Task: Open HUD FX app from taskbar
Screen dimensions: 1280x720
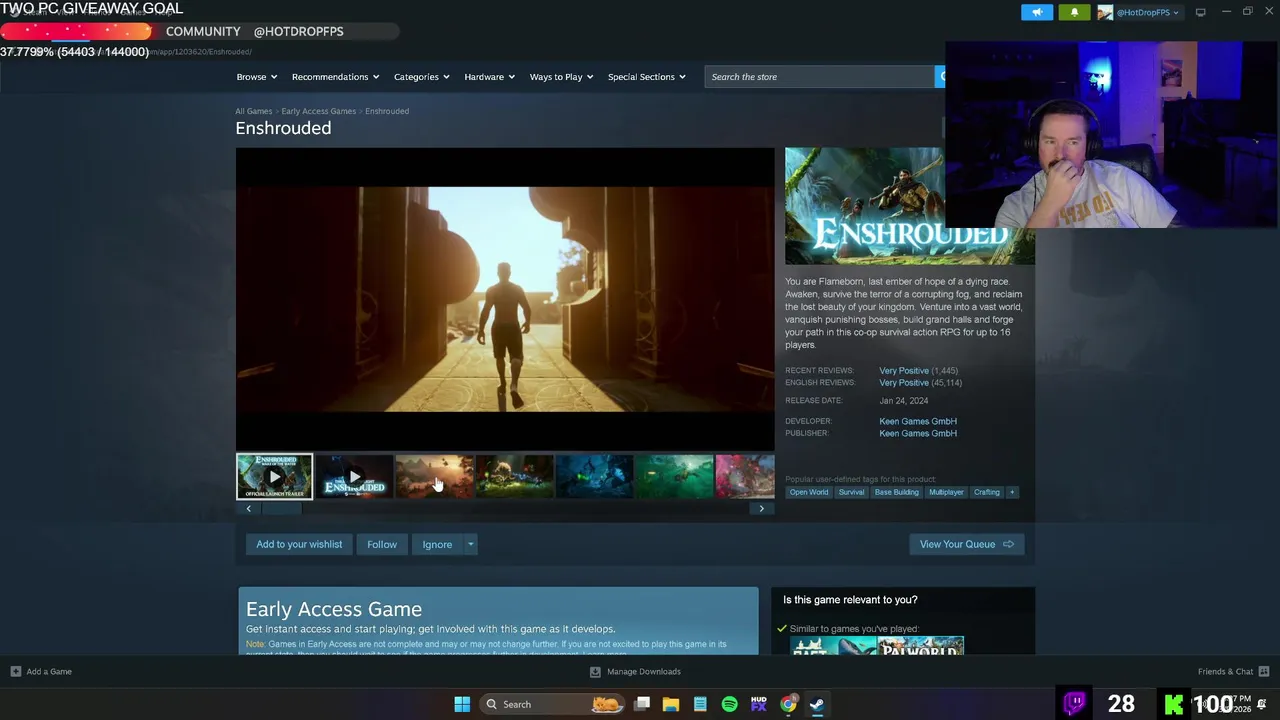Action: coord(758,704)
